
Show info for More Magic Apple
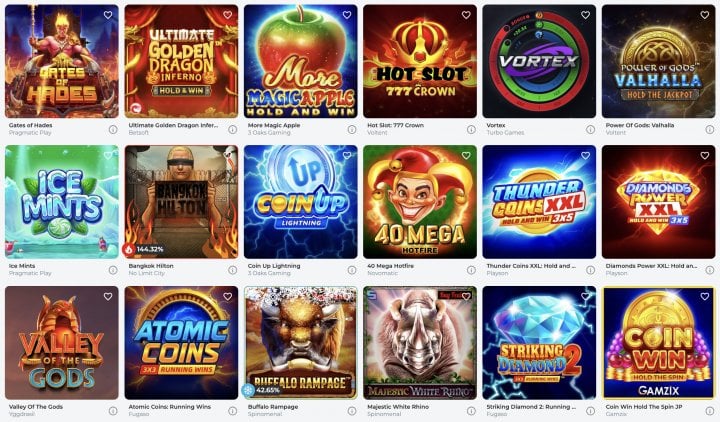(352, 129)
